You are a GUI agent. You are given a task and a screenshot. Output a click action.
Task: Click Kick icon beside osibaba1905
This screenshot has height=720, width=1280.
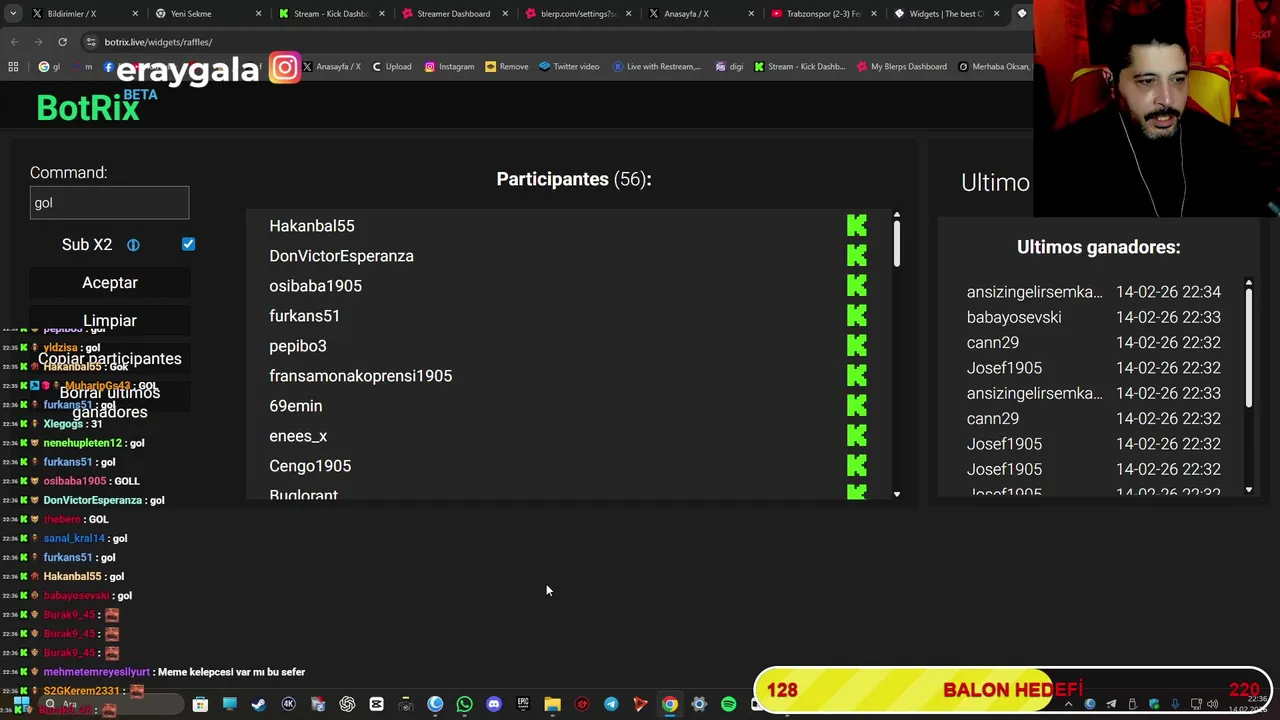(x=857, y=286)
